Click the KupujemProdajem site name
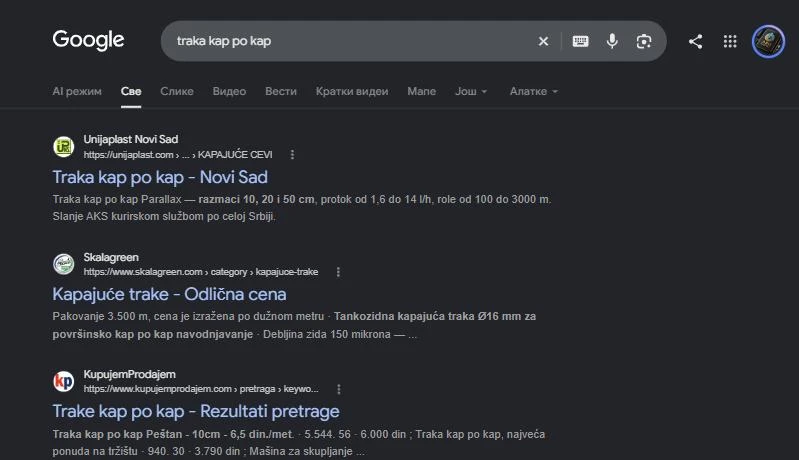799x460 pixels. coord(129,374)
